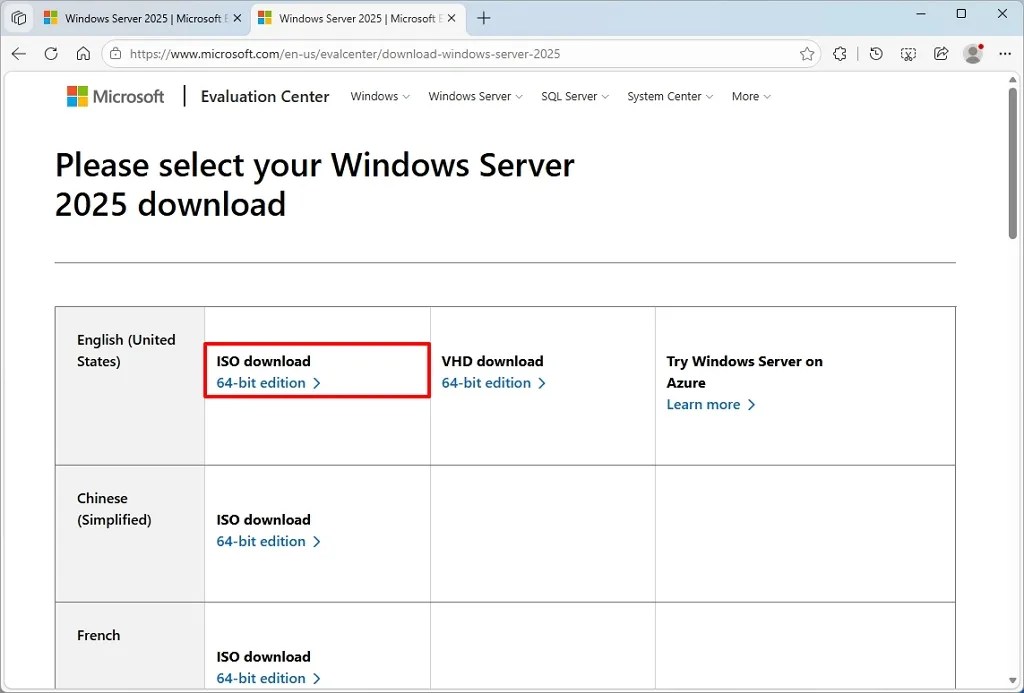Open the tab actions workspace icon
The width and height of the screenshot is (1024, 693).
19,18
